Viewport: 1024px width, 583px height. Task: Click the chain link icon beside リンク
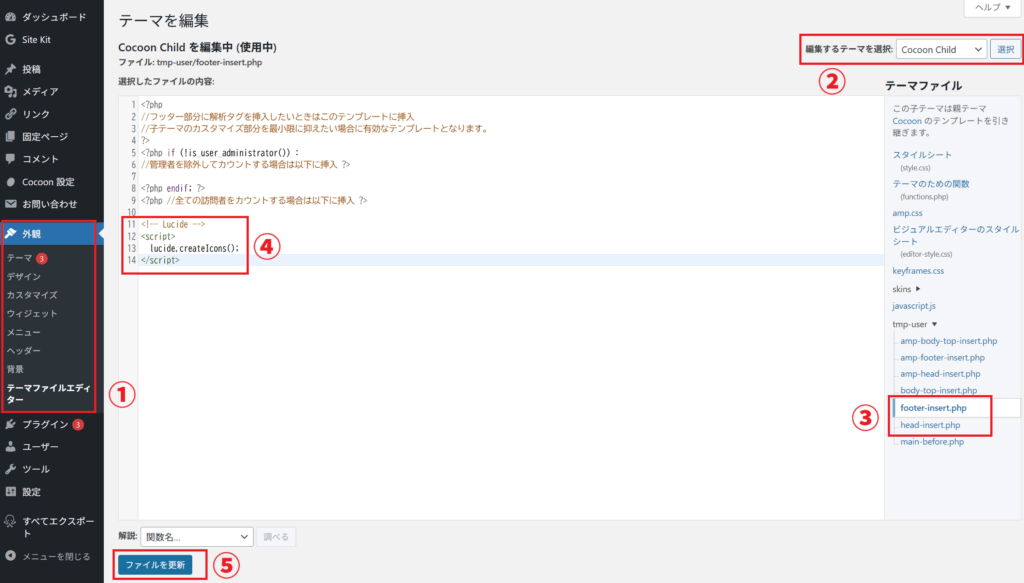(10, 114)
